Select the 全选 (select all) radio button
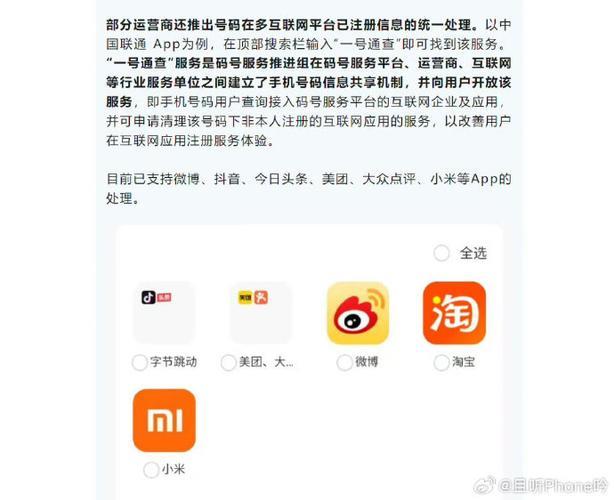The width and height of the screenshot is (614, 500). (442, 253)
